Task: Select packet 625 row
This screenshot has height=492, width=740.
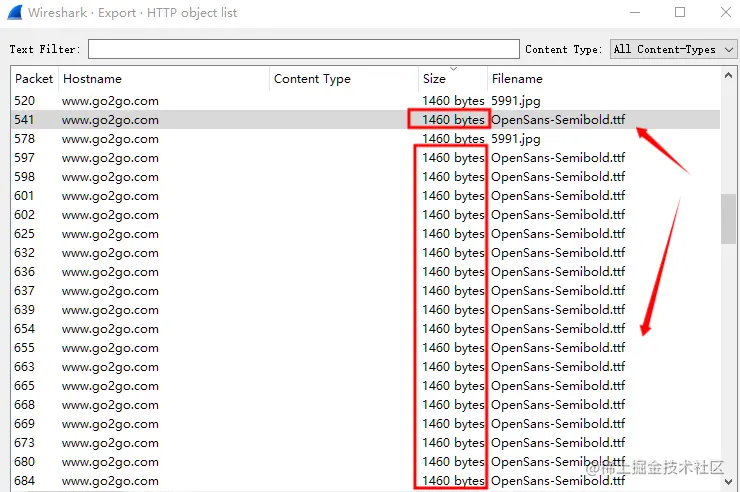Action: [x=366, y=233]
